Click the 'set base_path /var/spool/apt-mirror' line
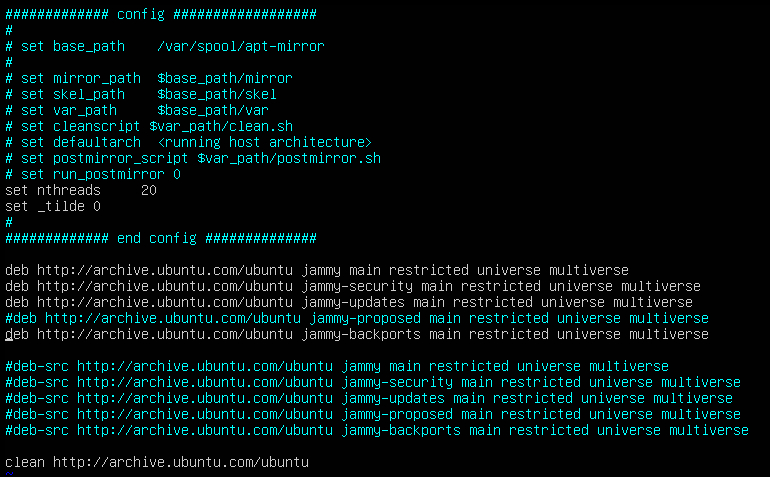This screenshot has height=477, width=770. point(165,46)
